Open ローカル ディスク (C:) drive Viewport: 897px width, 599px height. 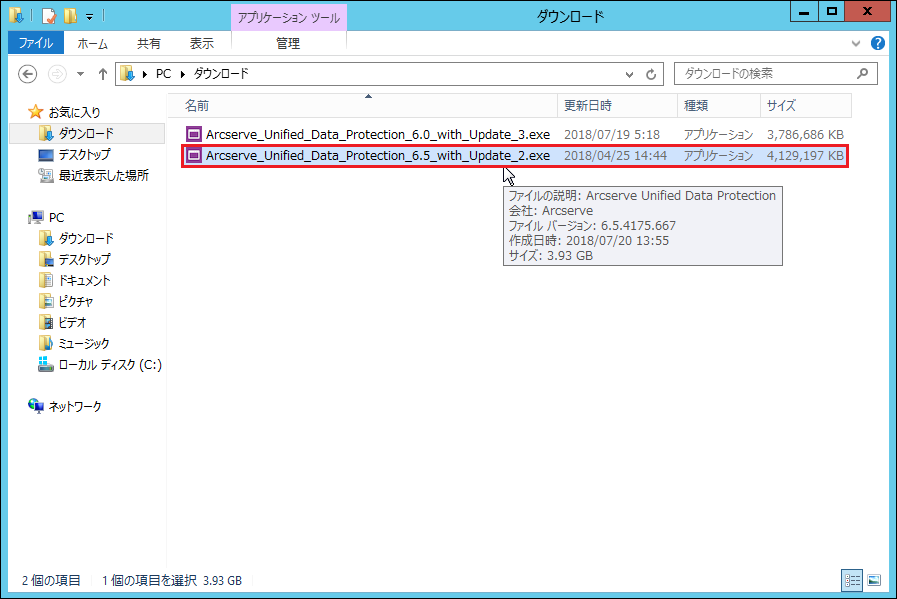coord(110,364)
